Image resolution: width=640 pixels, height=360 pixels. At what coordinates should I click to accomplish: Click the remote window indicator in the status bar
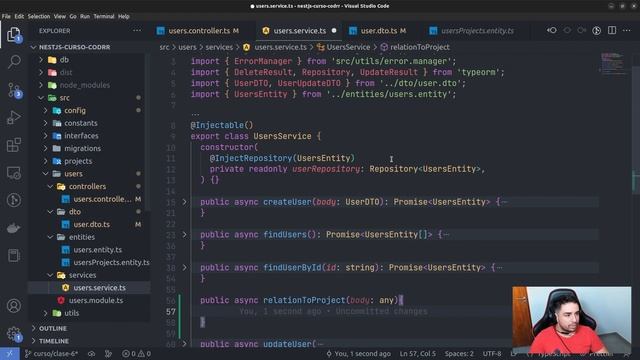coord(10,353)
